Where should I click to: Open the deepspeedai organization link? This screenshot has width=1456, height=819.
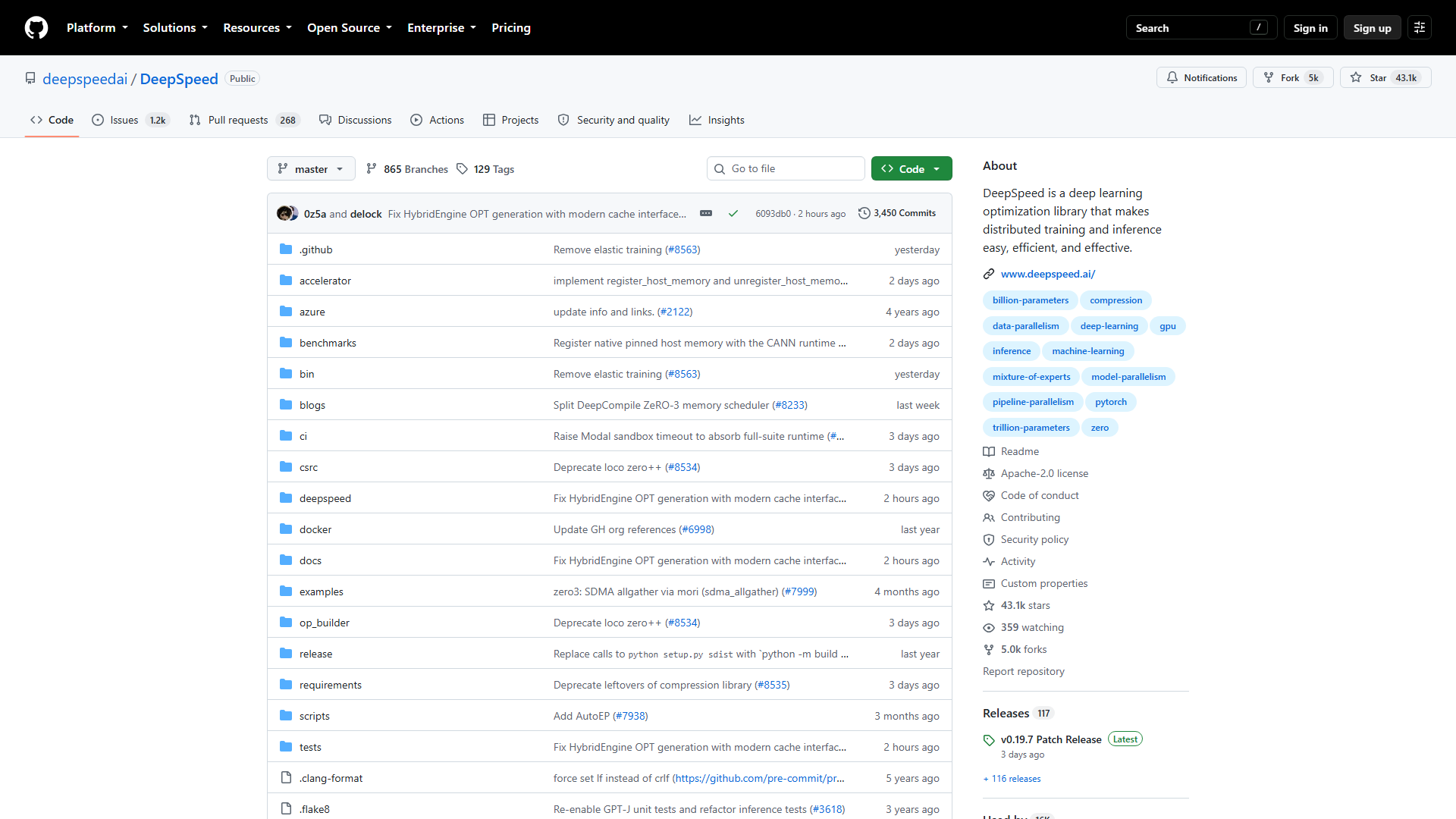(x=85, y=79)
